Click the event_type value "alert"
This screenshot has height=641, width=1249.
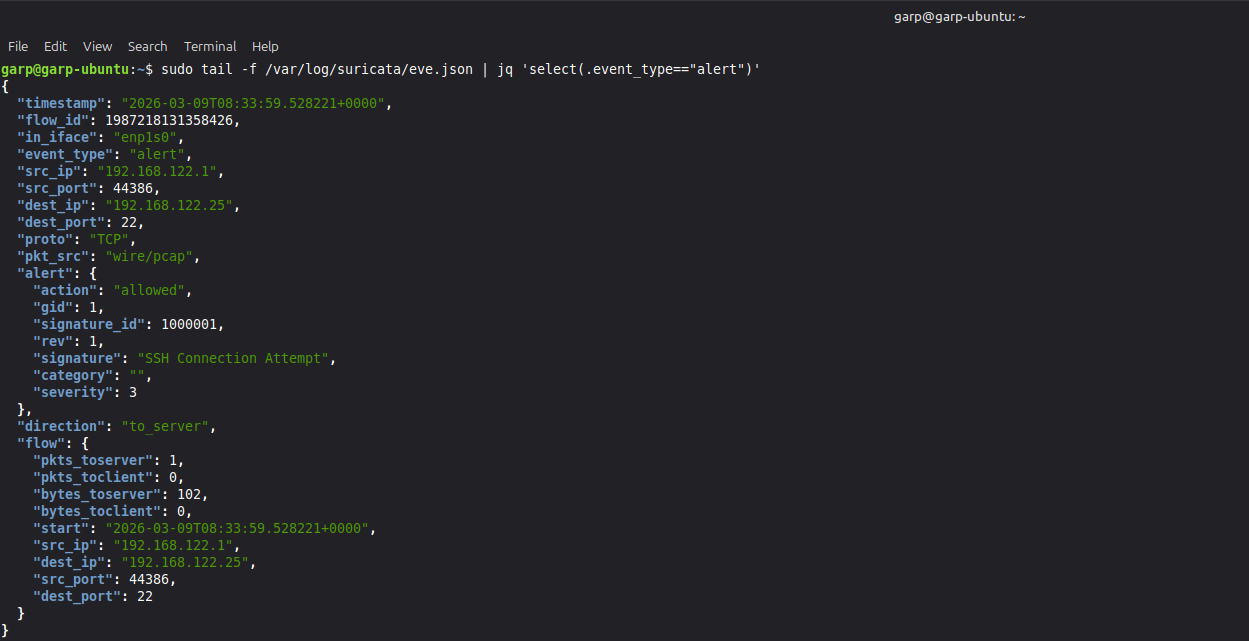pos(151,154)
